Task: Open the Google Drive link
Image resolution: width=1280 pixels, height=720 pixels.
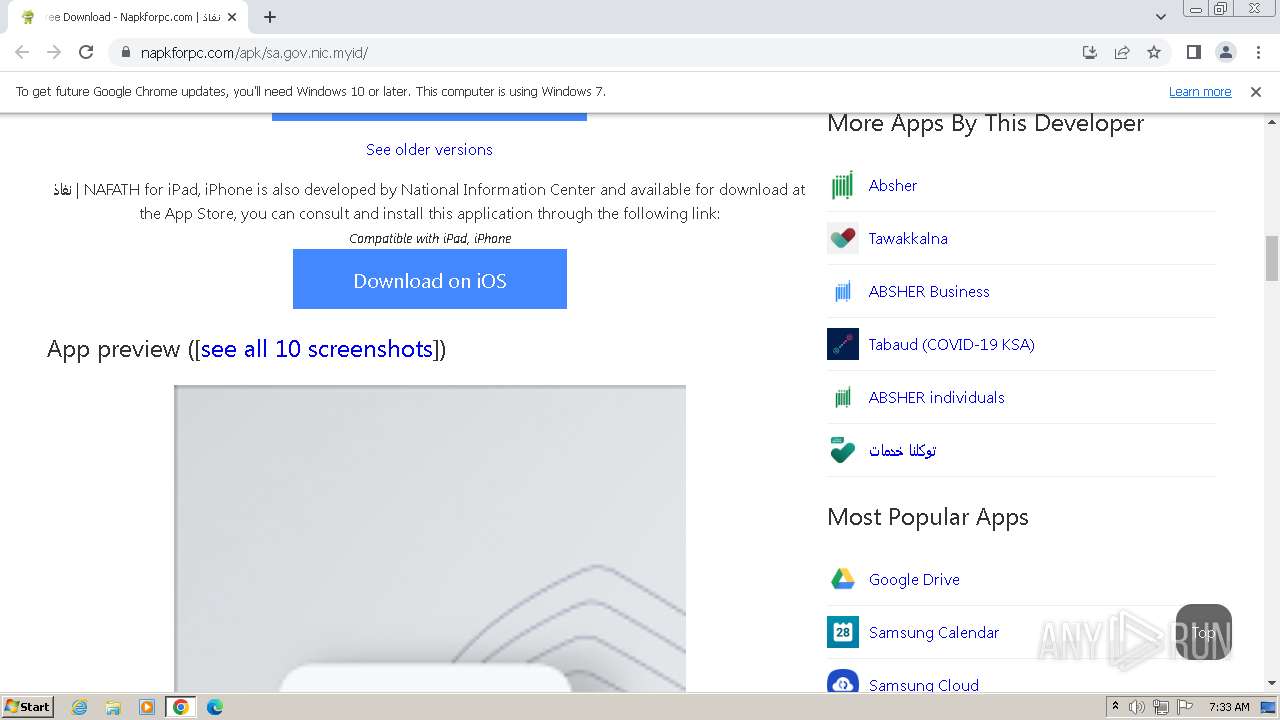Action: click(914, 579)
